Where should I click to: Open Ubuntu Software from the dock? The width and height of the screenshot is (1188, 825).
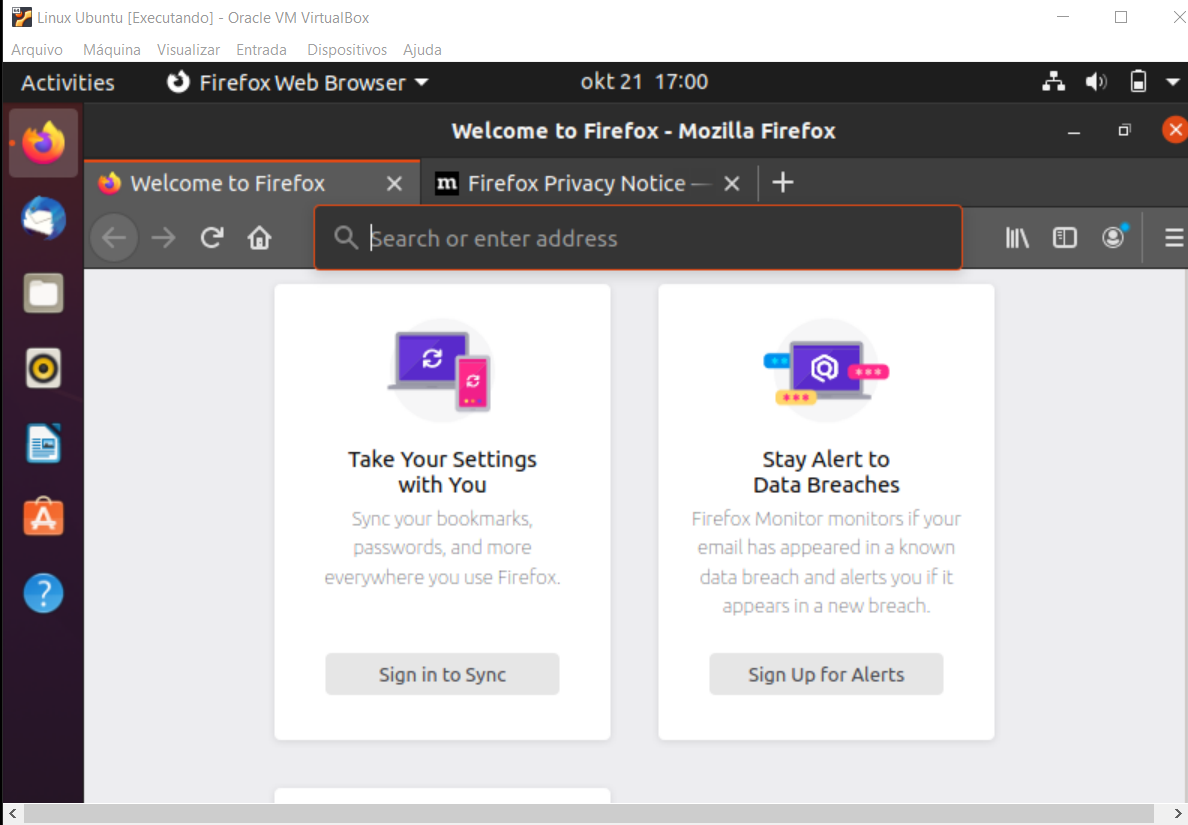coord(43,517)
